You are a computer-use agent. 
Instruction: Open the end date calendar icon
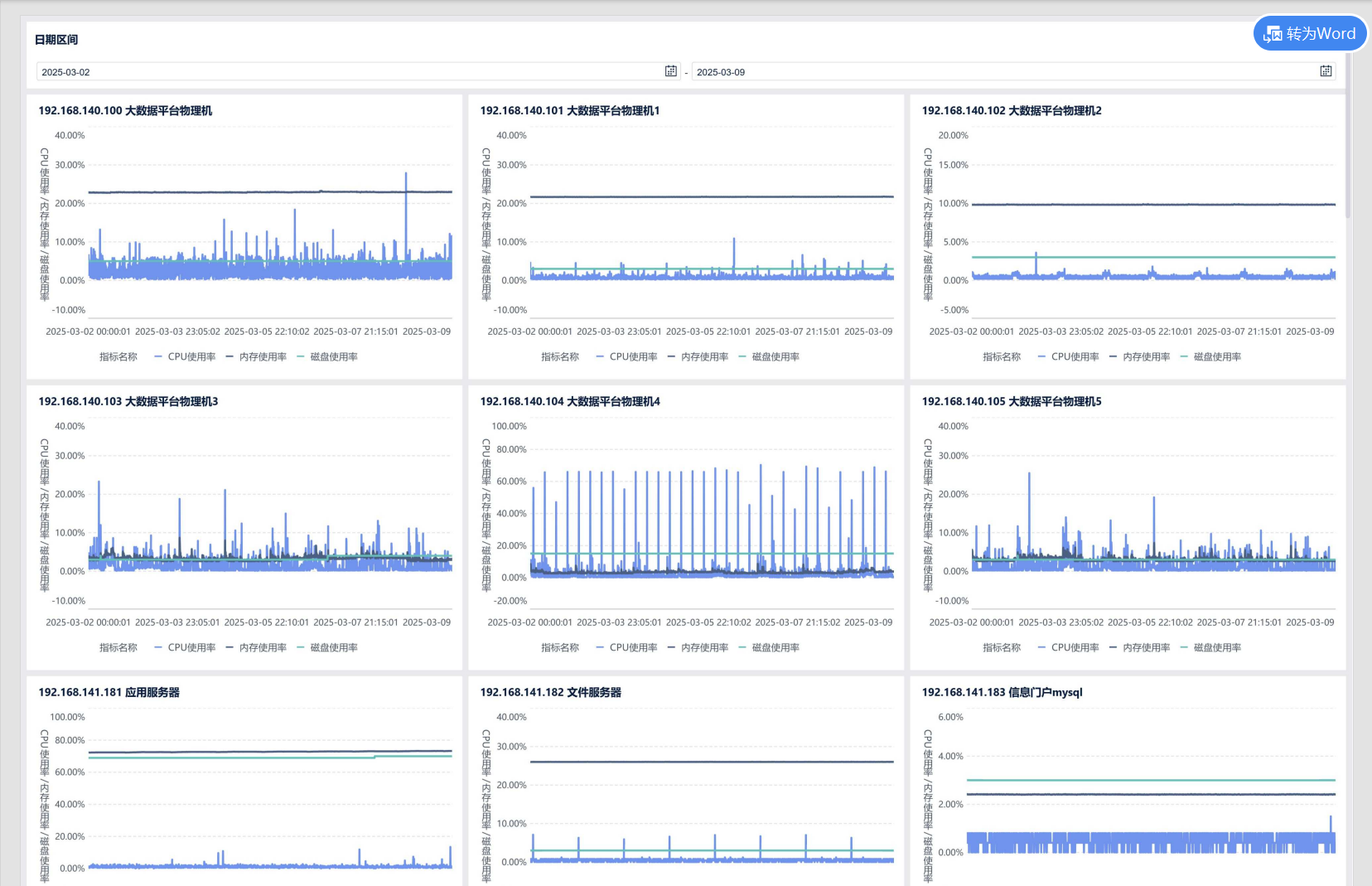pos(1326,71)
